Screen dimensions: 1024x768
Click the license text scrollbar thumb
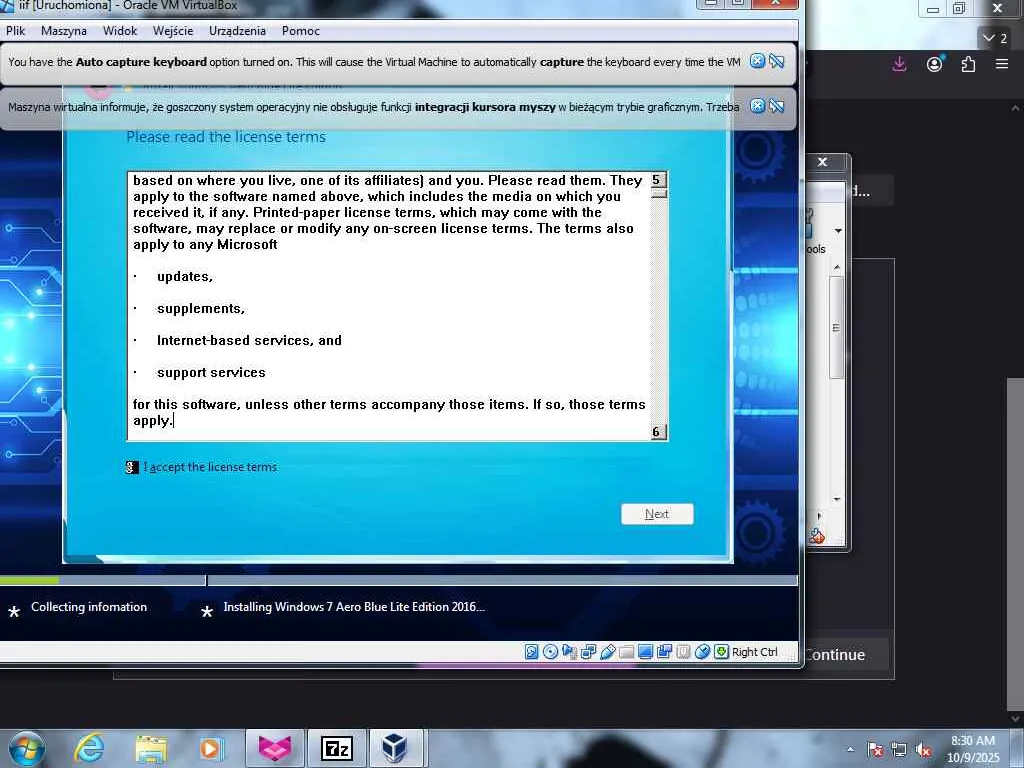pyautogui.click(x=659, y=193)
